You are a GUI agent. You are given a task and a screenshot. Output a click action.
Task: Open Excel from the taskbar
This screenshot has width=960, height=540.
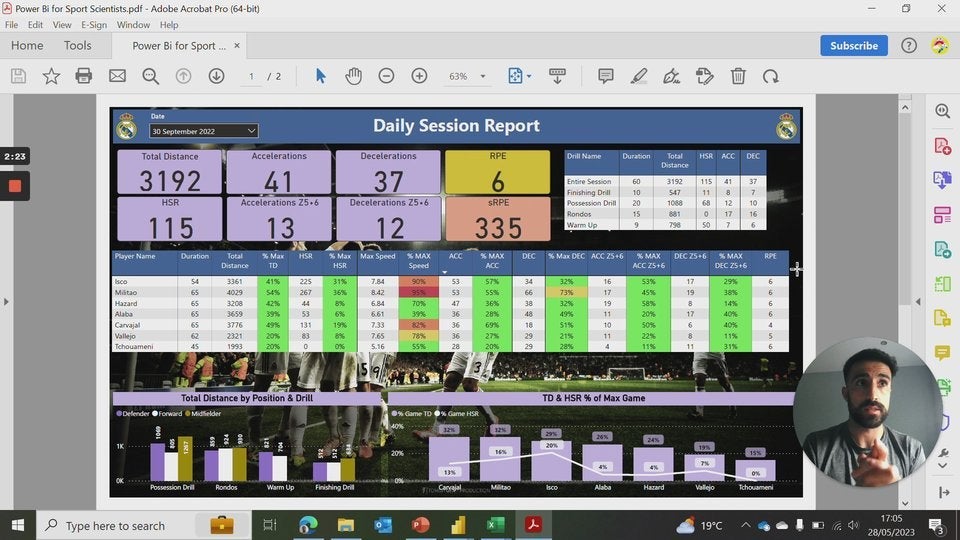[x=495, y=525]
